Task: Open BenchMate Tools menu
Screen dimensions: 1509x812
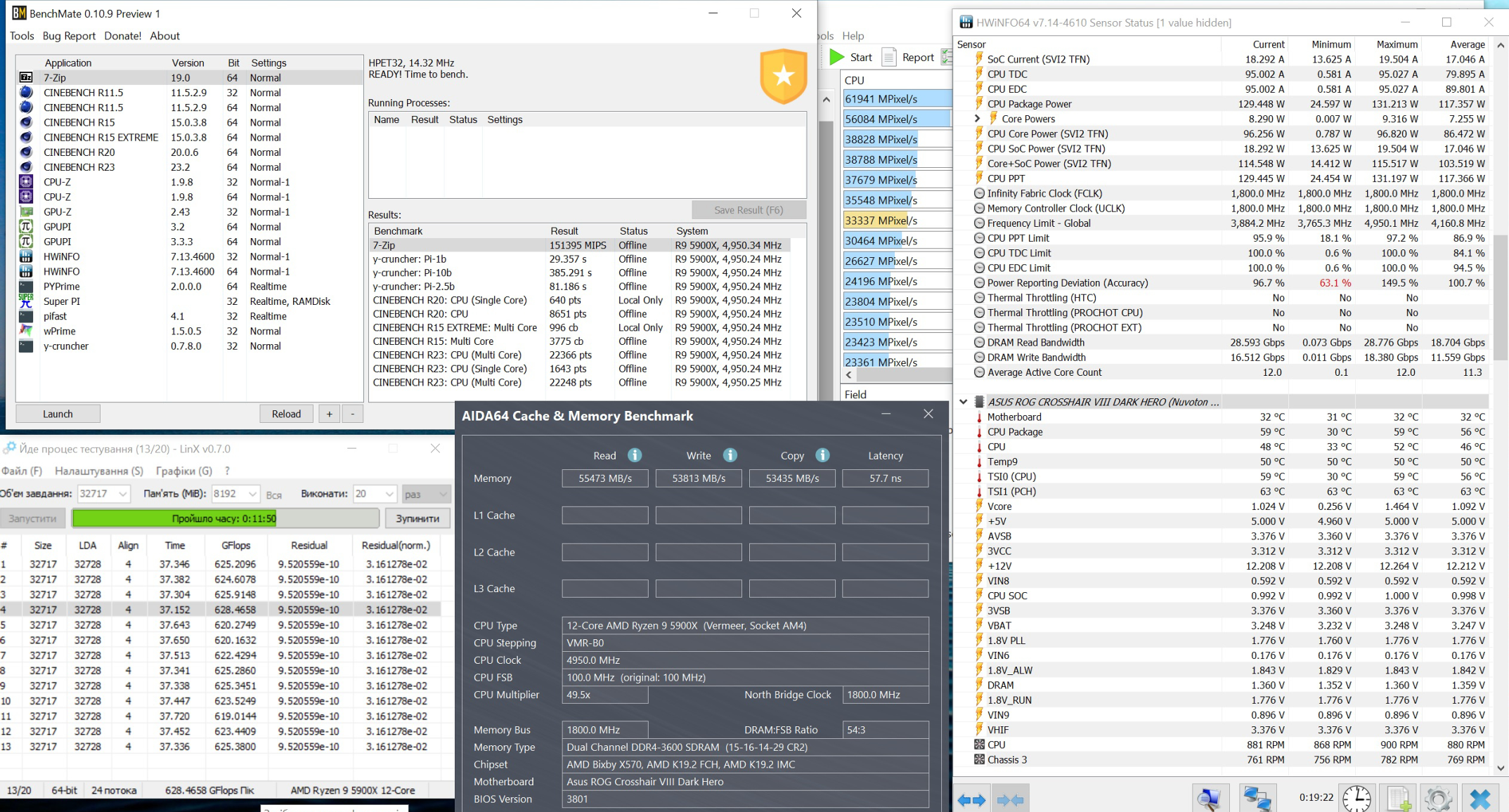Action: 22,36
